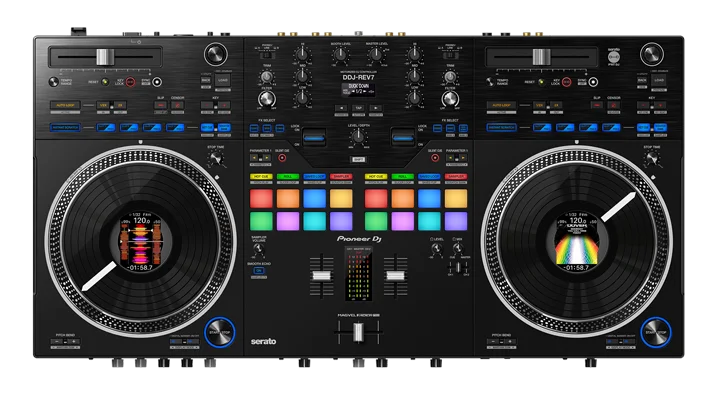The image size is (717, 396).
Task: Click the MAGVEL crossfader handle
Action: 358,332
